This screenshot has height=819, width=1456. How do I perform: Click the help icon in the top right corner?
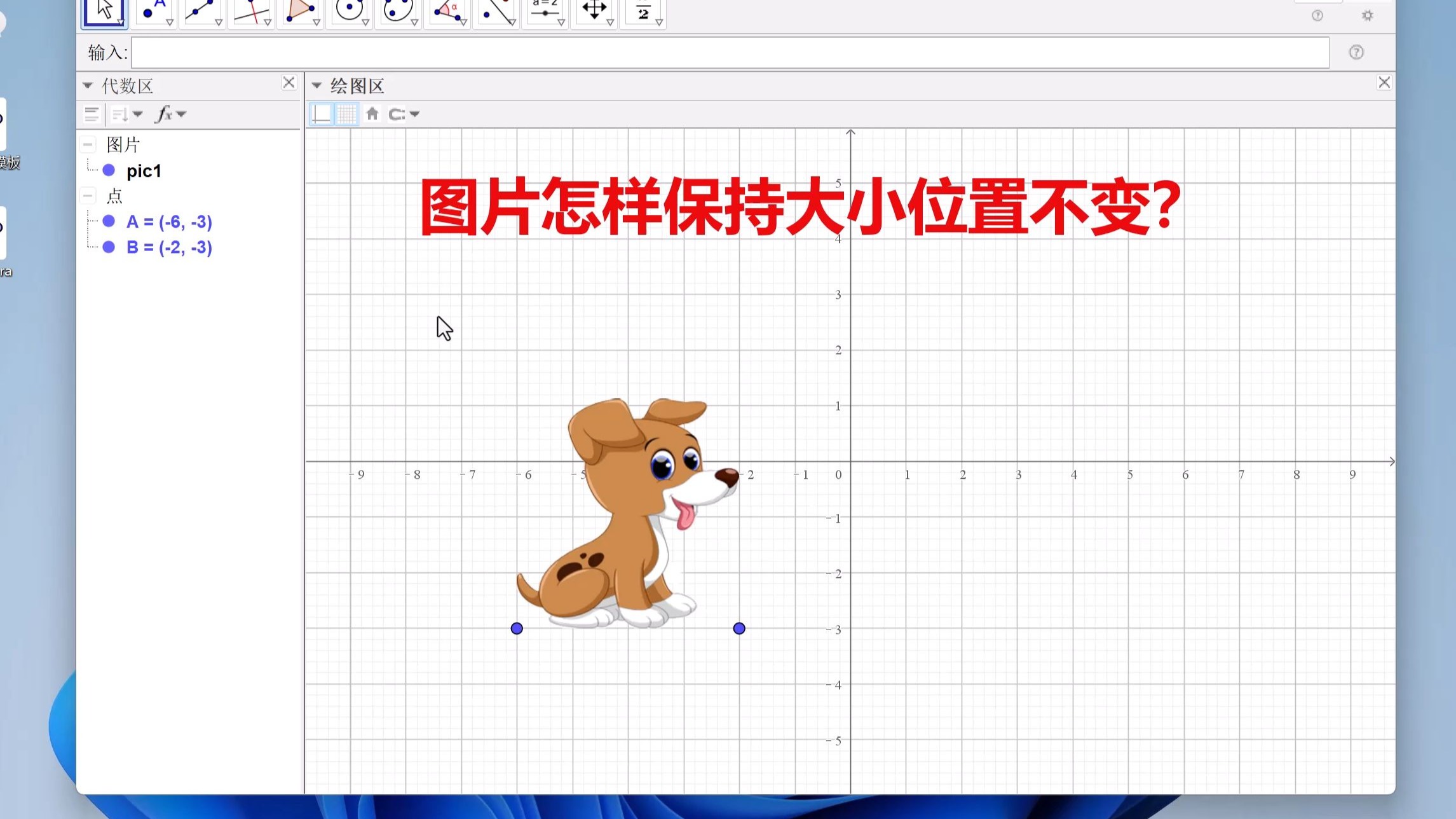pos(1317,16)
